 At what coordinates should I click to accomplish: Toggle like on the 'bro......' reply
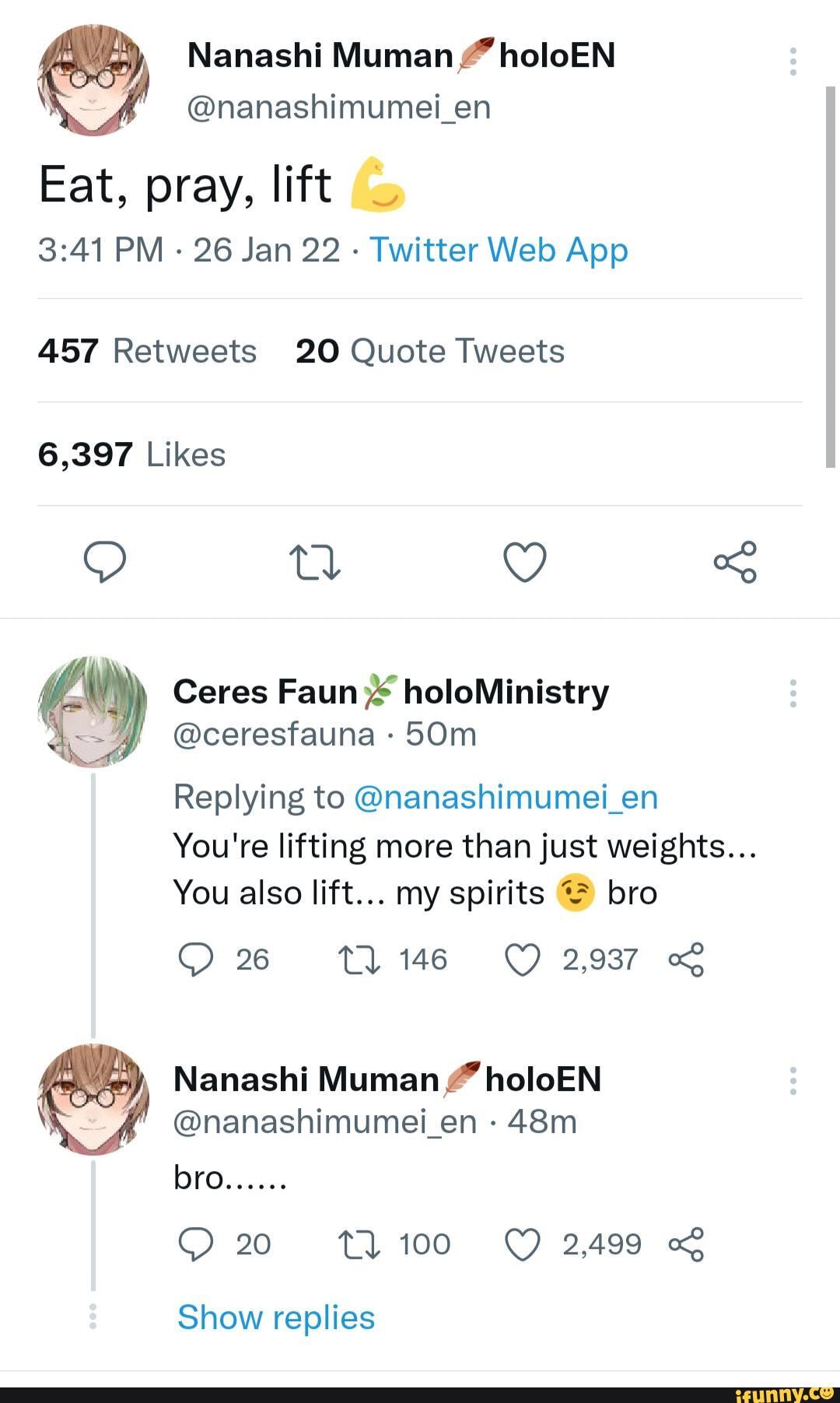point(523,1243)
